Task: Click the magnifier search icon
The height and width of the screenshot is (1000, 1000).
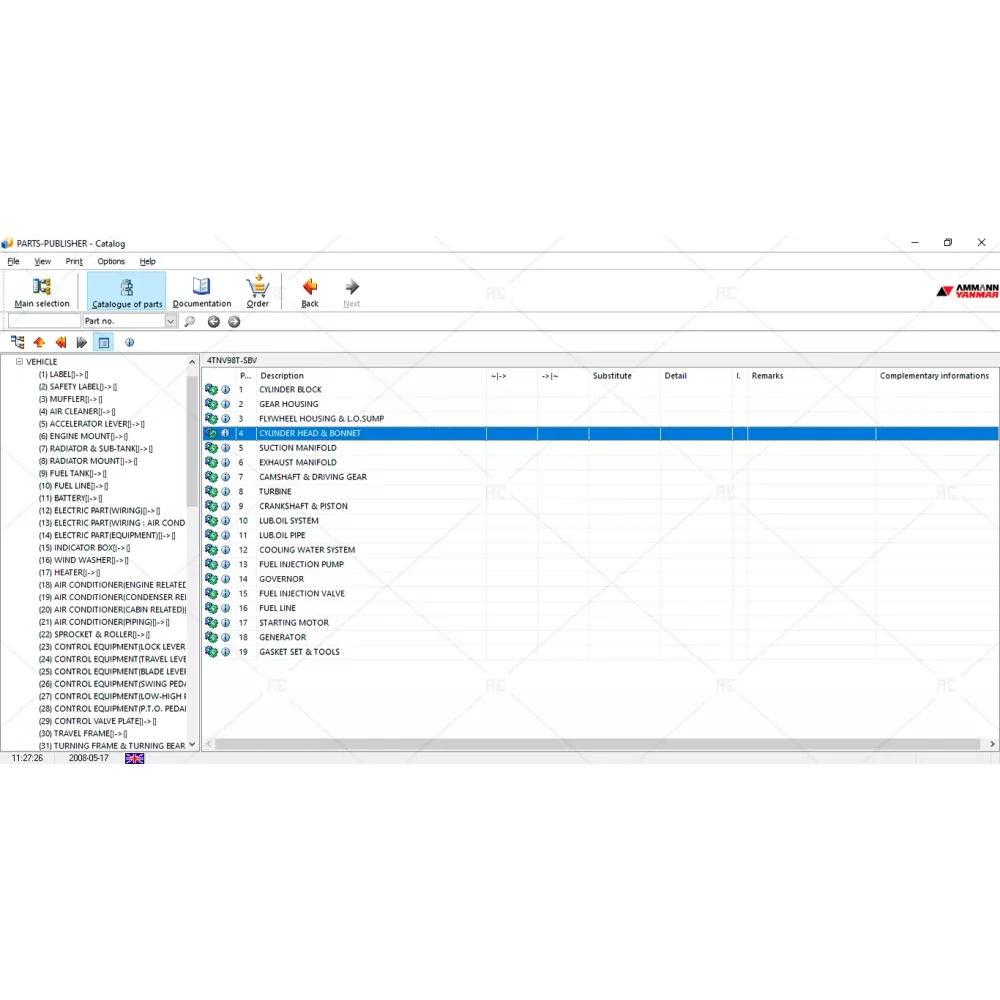Action: tap(190, 322)
